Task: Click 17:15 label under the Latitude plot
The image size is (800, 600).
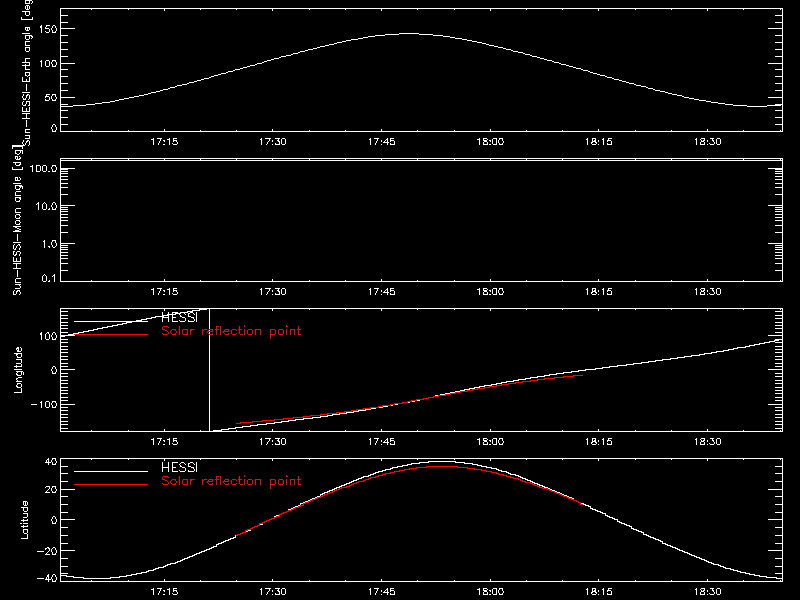Action: 164,591
